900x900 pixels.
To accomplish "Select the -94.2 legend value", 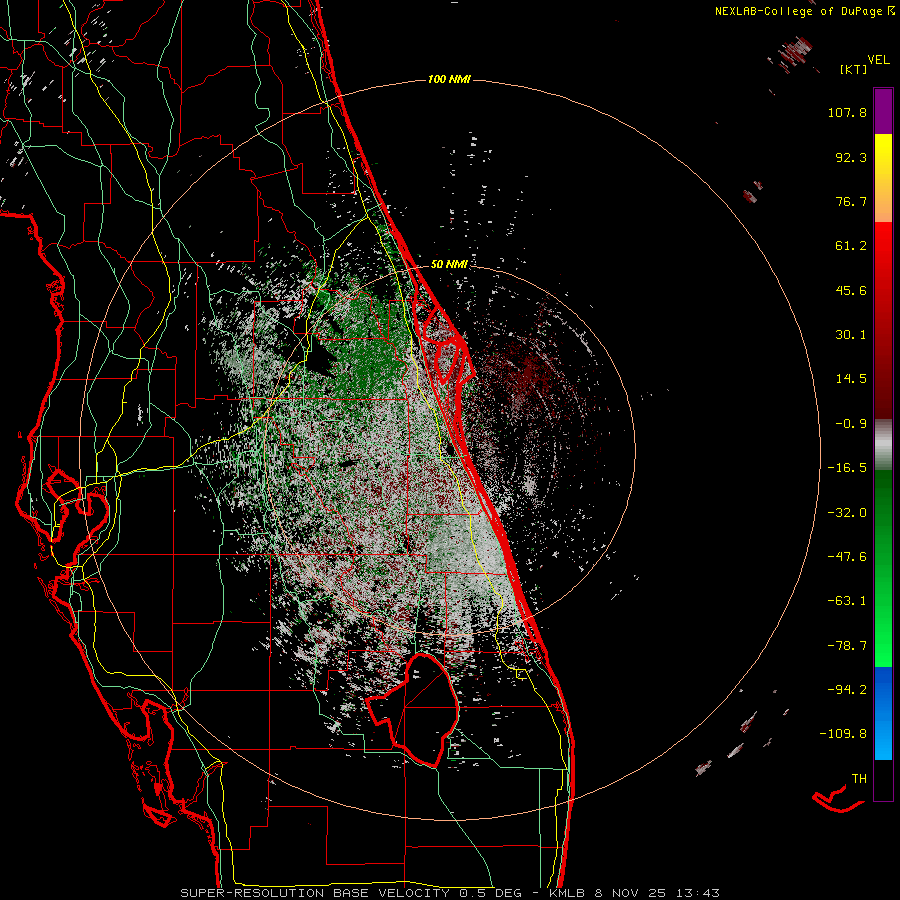I will tap(847, 689).
